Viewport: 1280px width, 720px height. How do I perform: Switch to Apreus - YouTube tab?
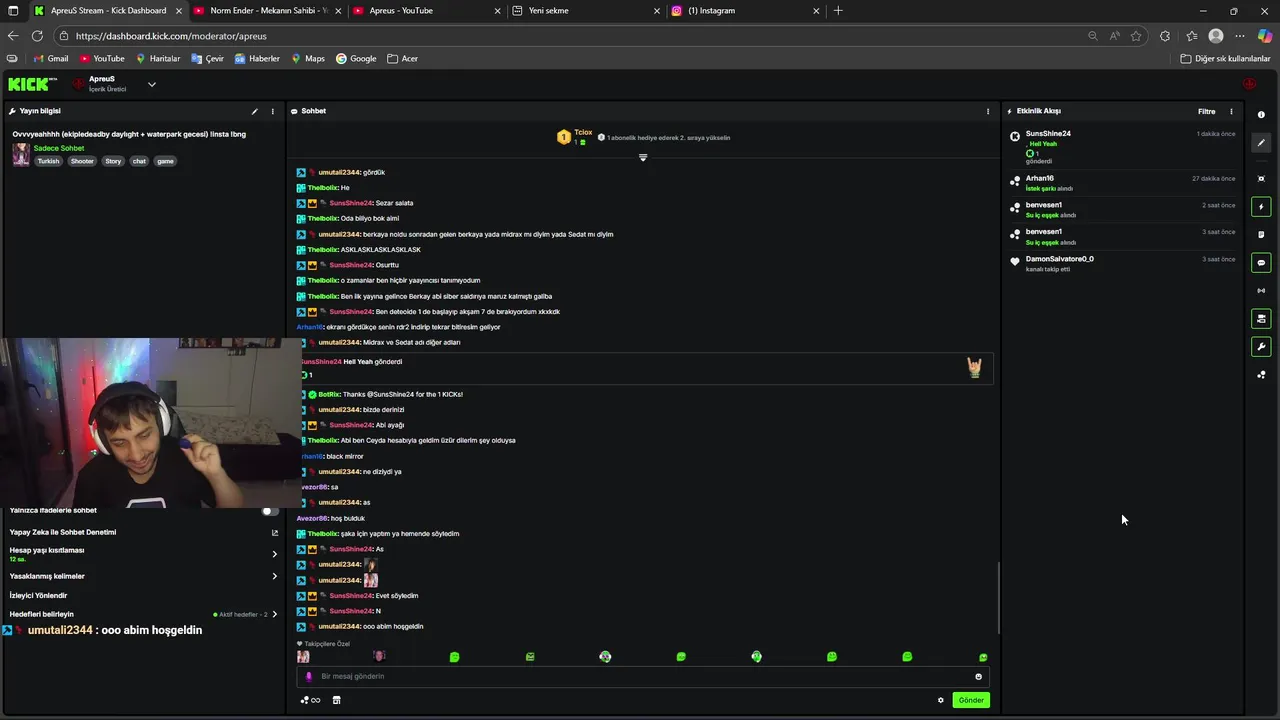pyautogui.click(x=425, y=11)
